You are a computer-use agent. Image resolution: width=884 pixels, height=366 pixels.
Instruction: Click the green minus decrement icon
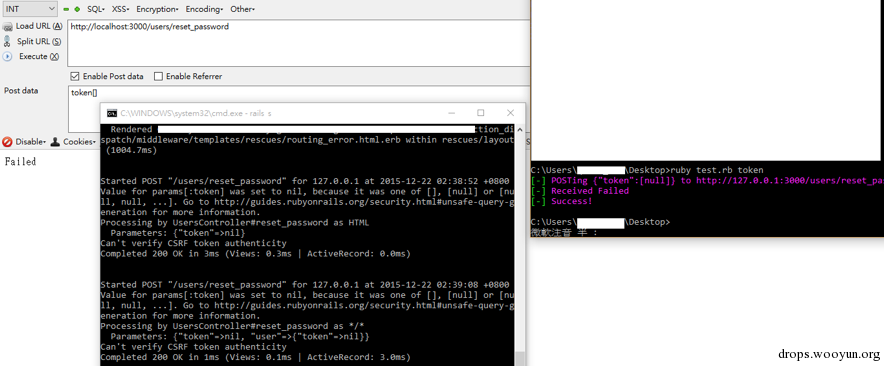coord(66,10)
